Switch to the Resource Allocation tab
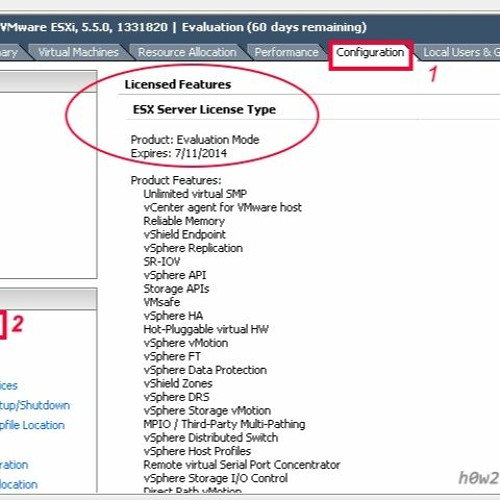 187,52
